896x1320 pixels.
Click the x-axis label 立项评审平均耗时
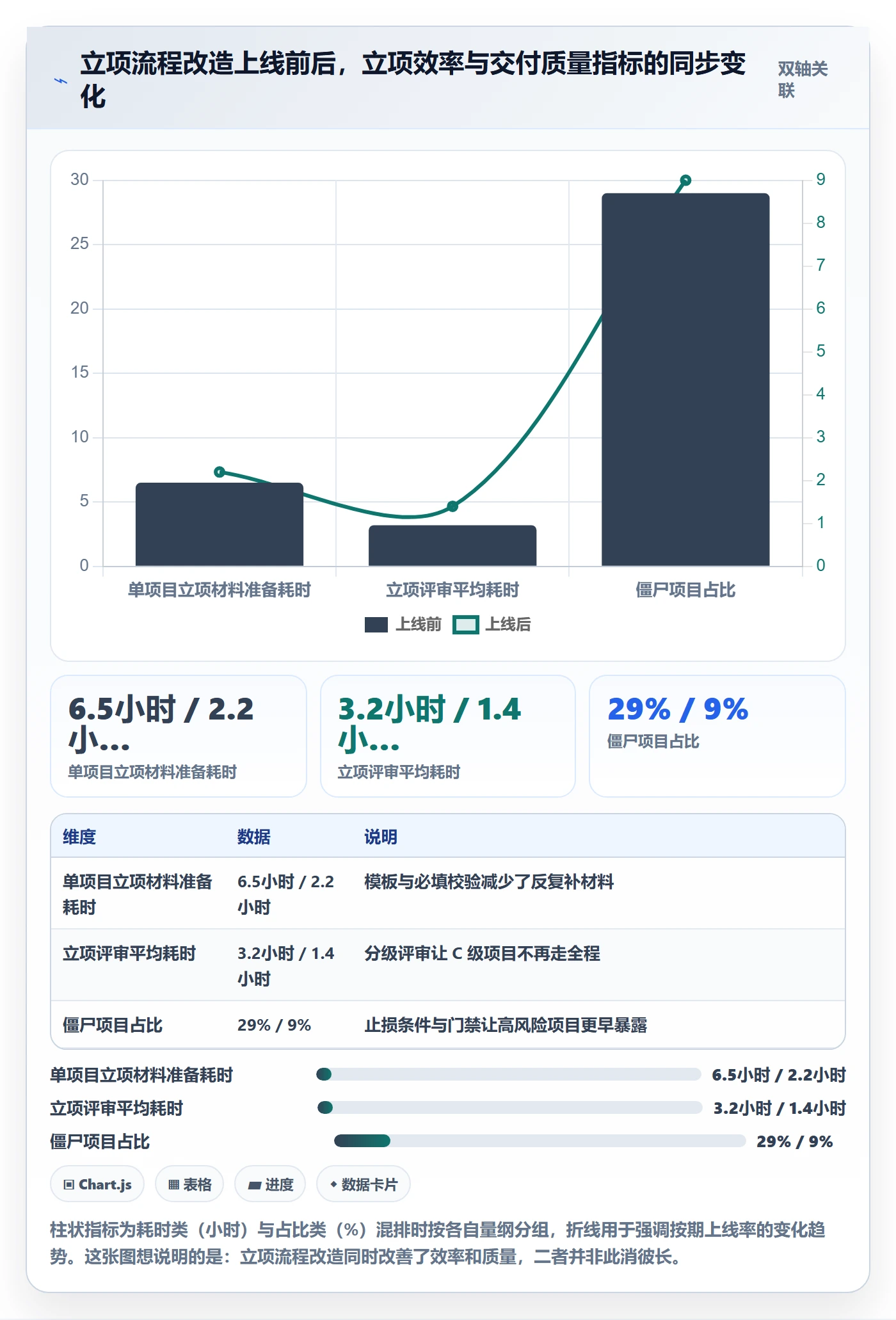pos(452,590)
